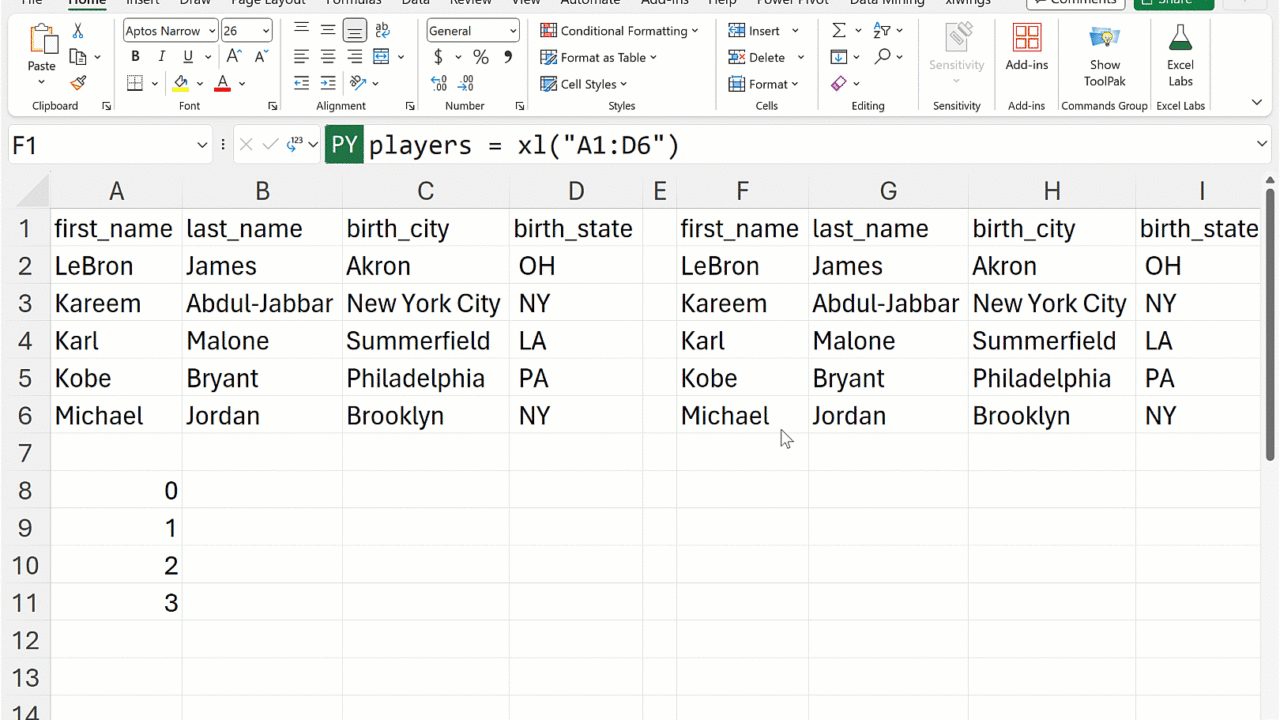Toggle bold formatting
Viewport: 1280px width, 720px height.
pyautogui.click(x=135, y=58)
